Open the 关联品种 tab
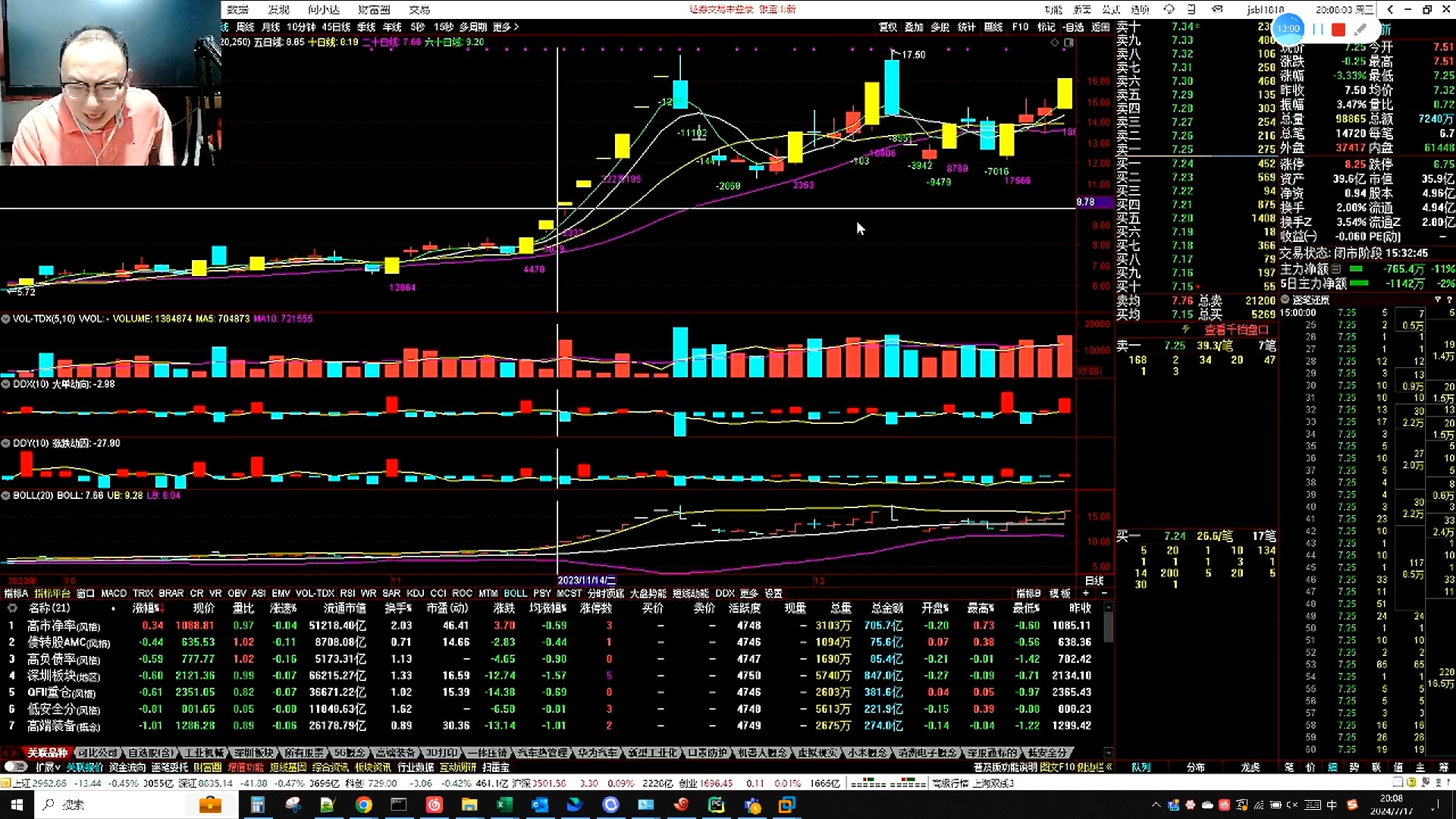This screenshot has width=1456, height=819. tap(47, 753)
